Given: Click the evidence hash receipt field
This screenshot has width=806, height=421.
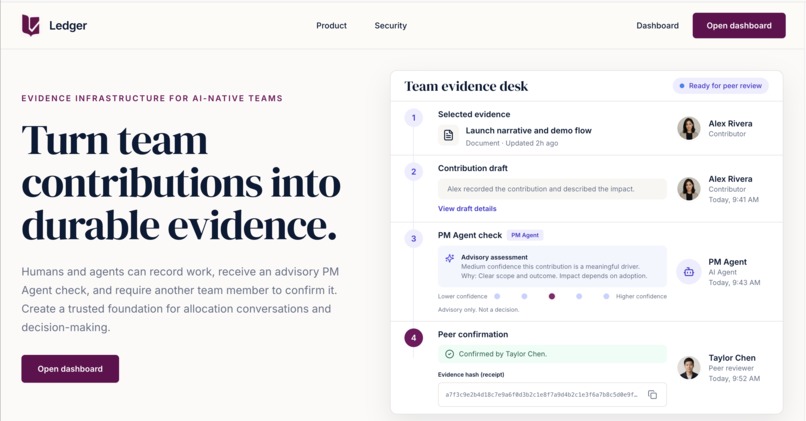Looking at the screenshot, I should tap(552, 394).
